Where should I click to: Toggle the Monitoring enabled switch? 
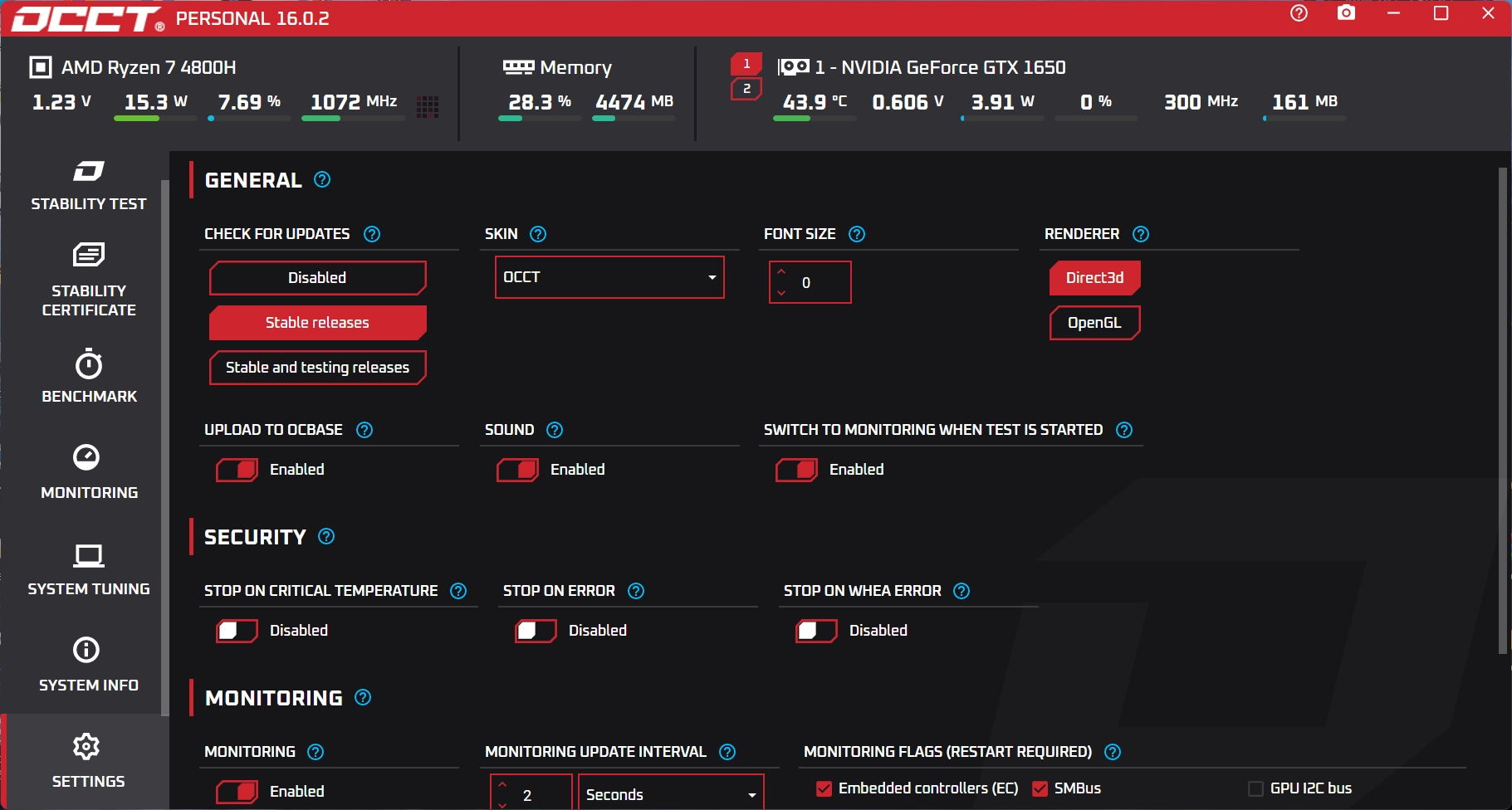(x=237, y=792)
